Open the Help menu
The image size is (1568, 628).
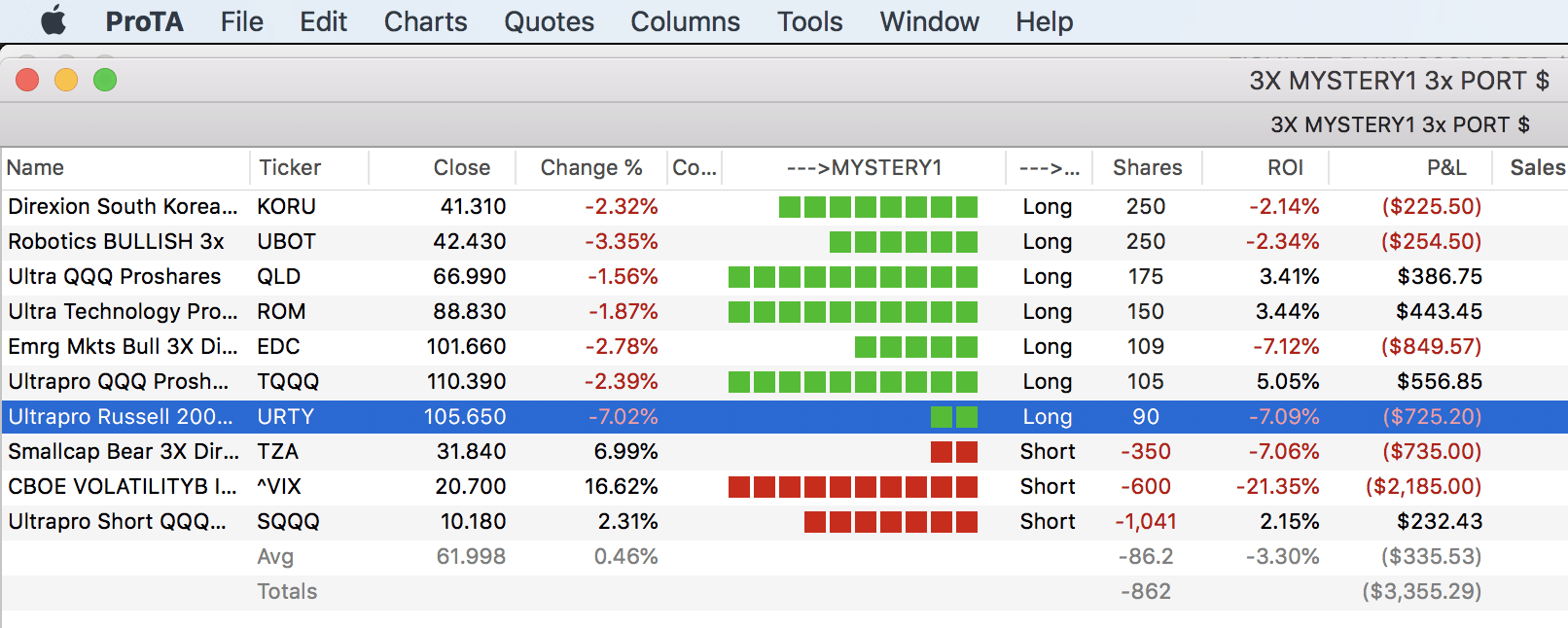click(1045, 21)
